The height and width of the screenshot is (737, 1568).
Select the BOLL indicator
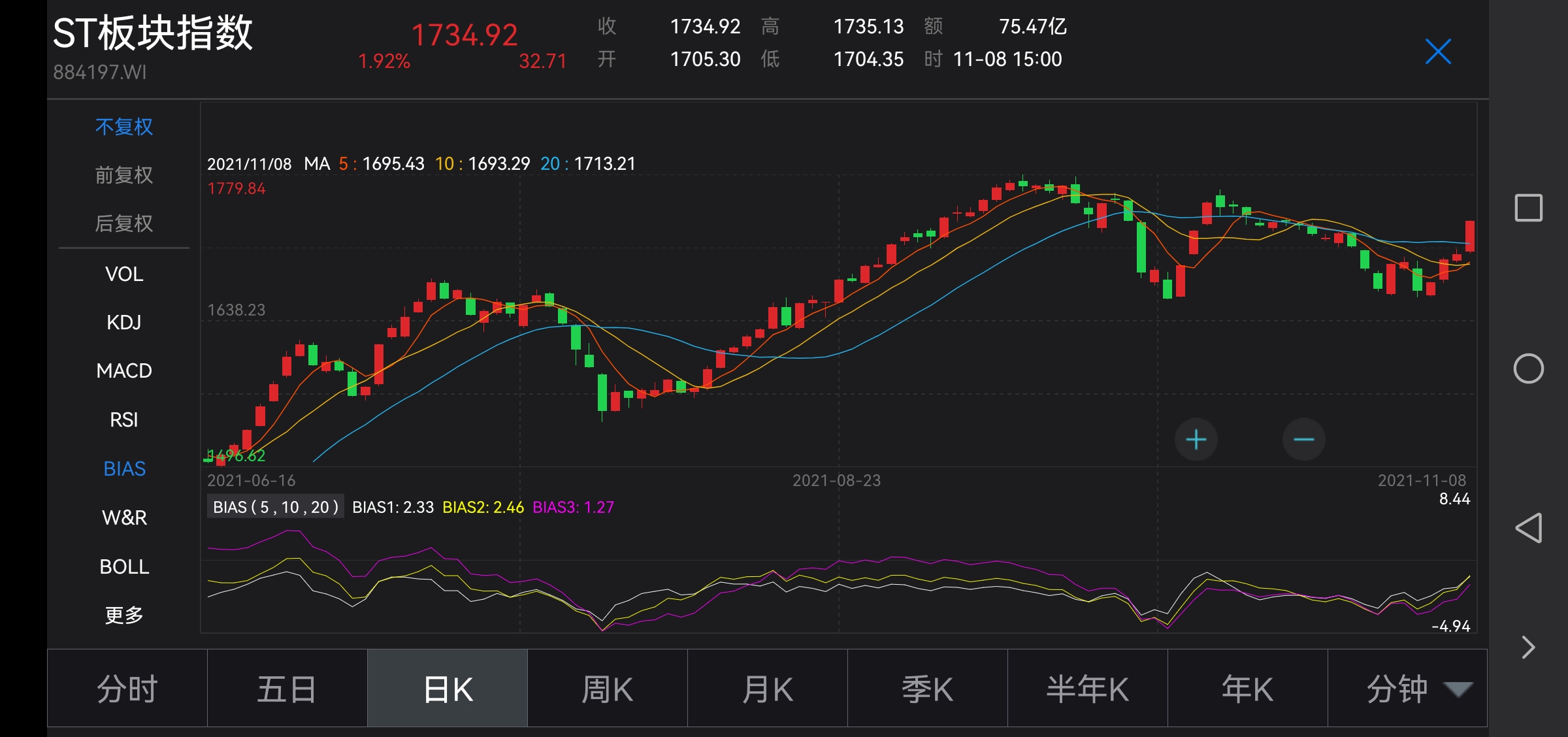[x=124, y=566]
